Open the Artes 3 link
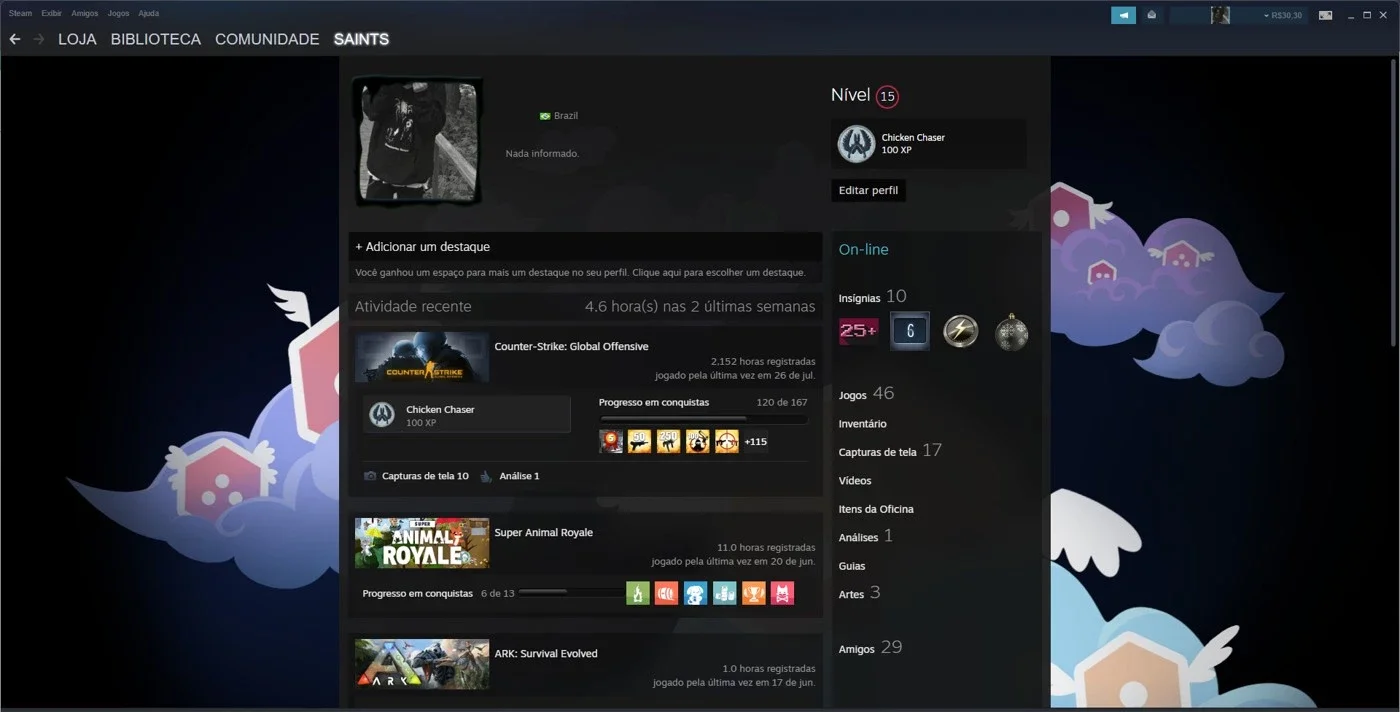The image size is (1400, 712). pyautogui.click(x=859, y=593)
